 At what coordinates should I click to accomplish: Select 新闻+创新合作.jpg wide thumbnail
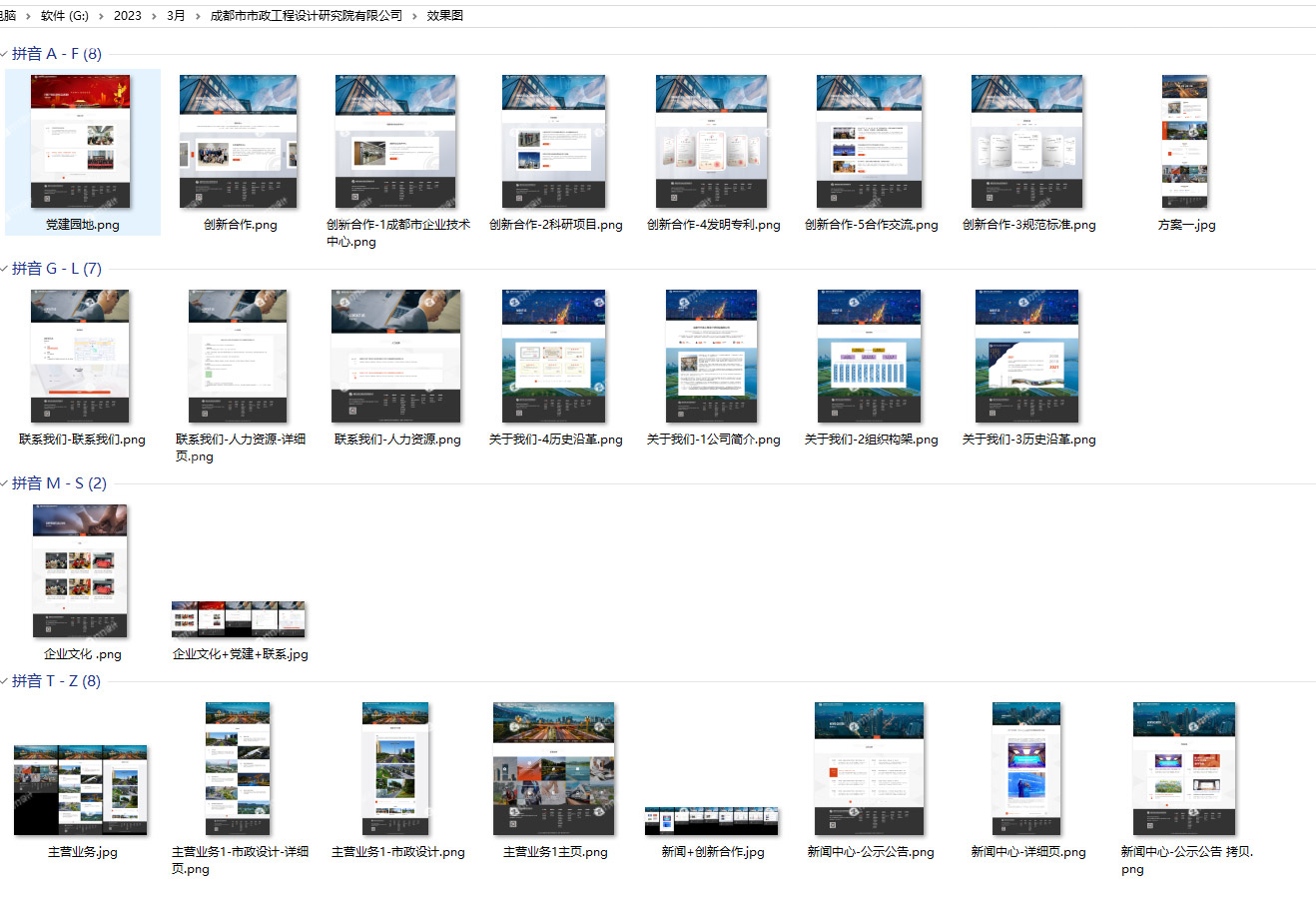(x=711, y=821)
